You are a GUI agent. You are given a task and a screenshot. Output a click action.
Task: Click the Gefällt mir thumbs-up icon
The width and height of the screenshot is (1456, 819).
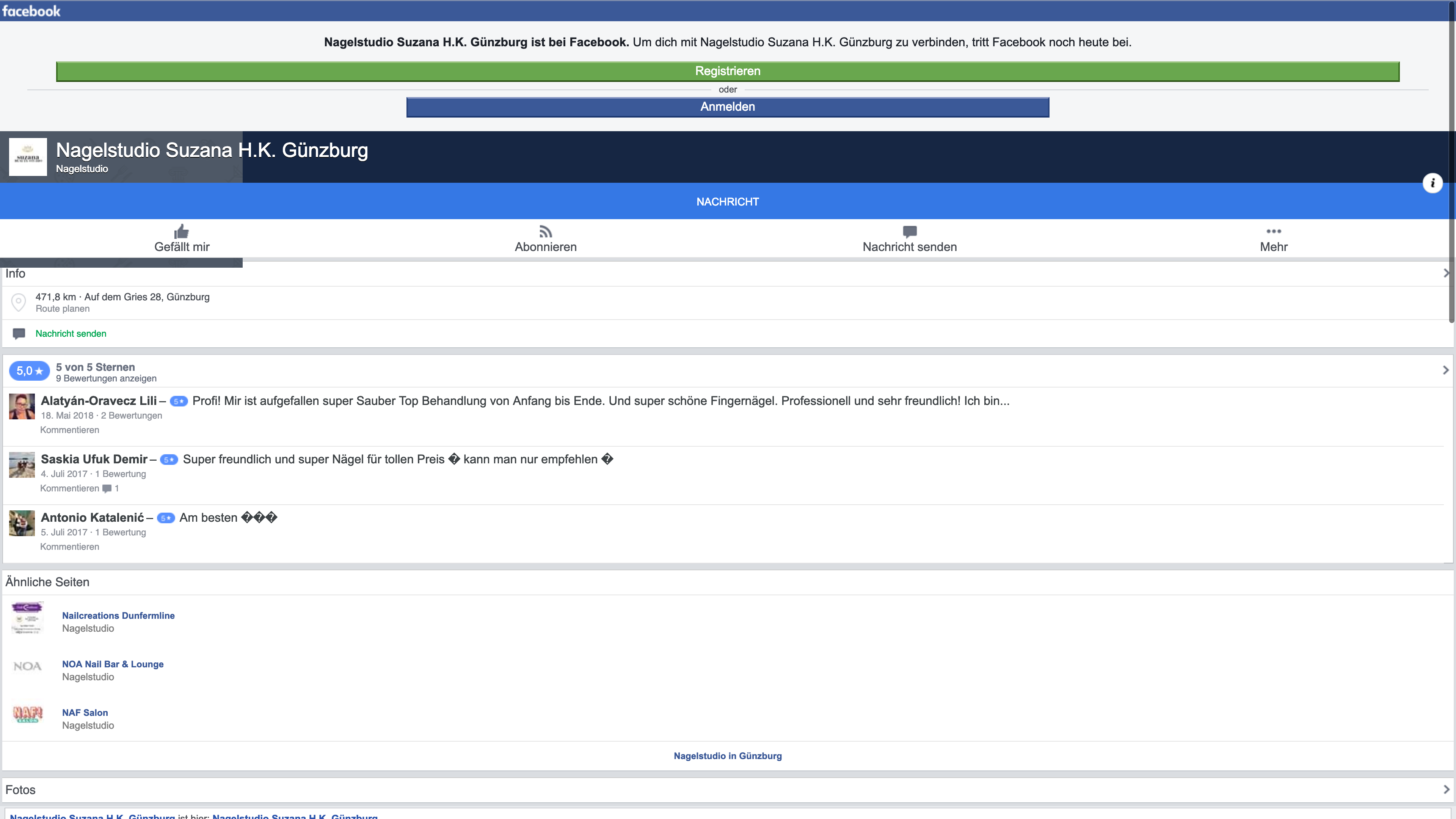(182, 231)
